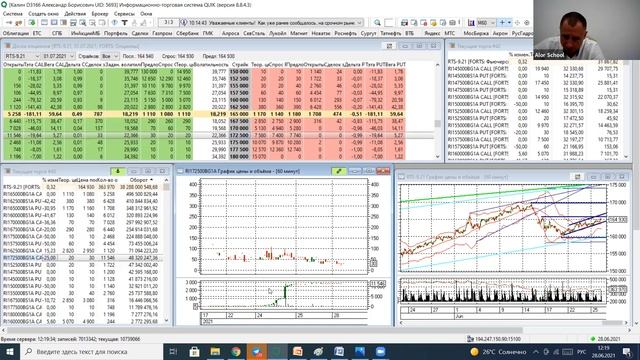Open the Страйков Все dropdown
This screenshot has width=640, height=360.
(x=110, y=56)
